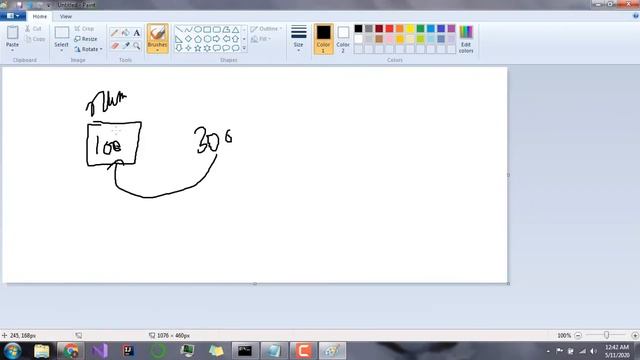Select the Magnifier tool

pos(137,45)
